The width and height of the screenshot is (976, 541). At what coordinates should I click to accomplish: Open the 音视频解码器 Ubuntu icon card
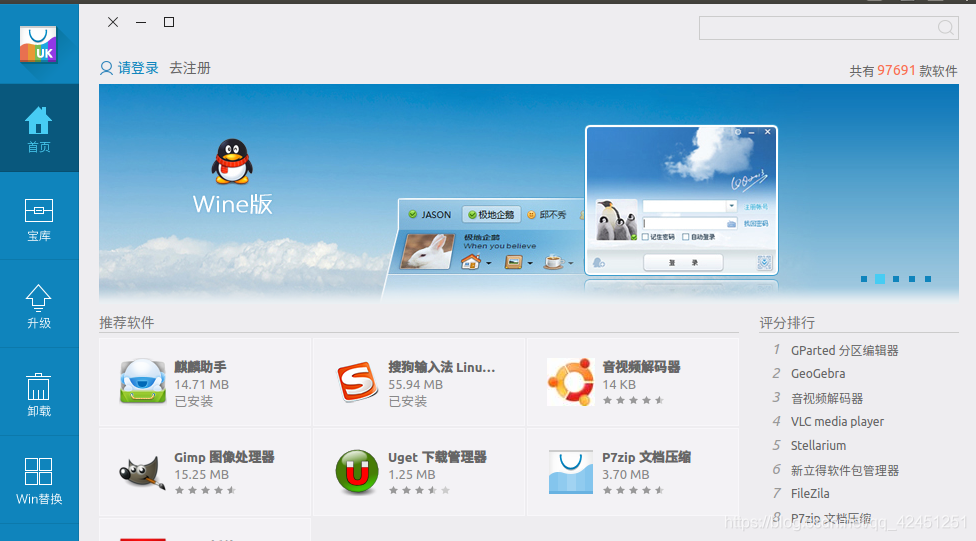(571, 382)
